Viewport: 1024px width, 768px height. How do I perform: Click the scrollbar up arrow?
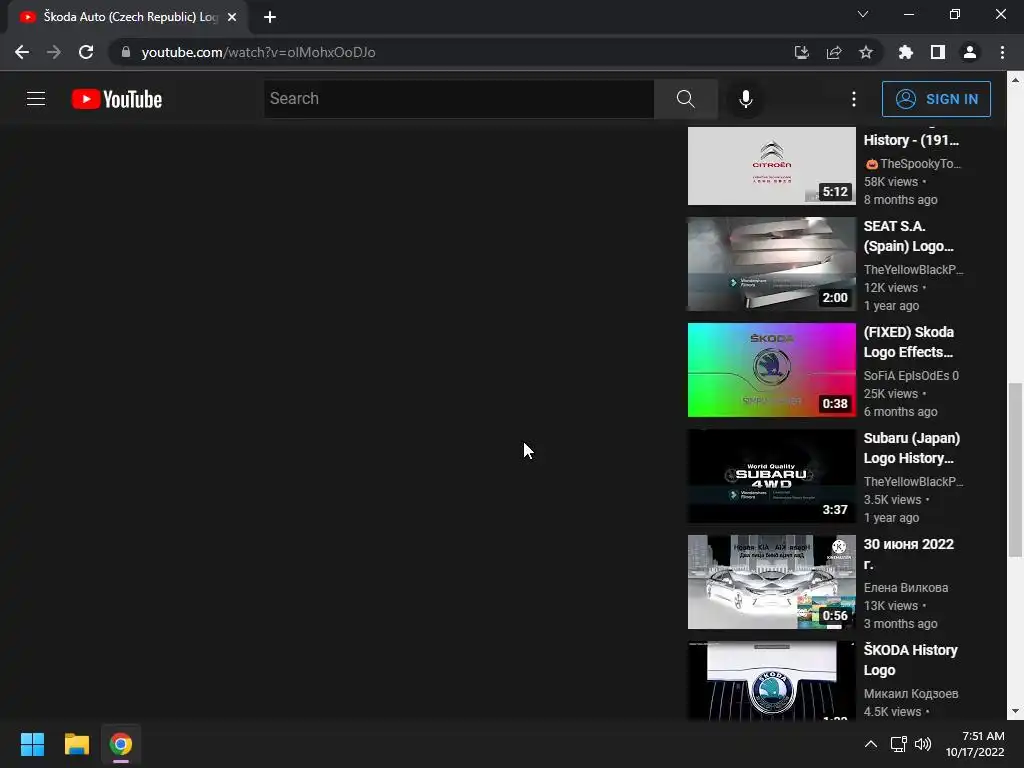coord(1015,80)
